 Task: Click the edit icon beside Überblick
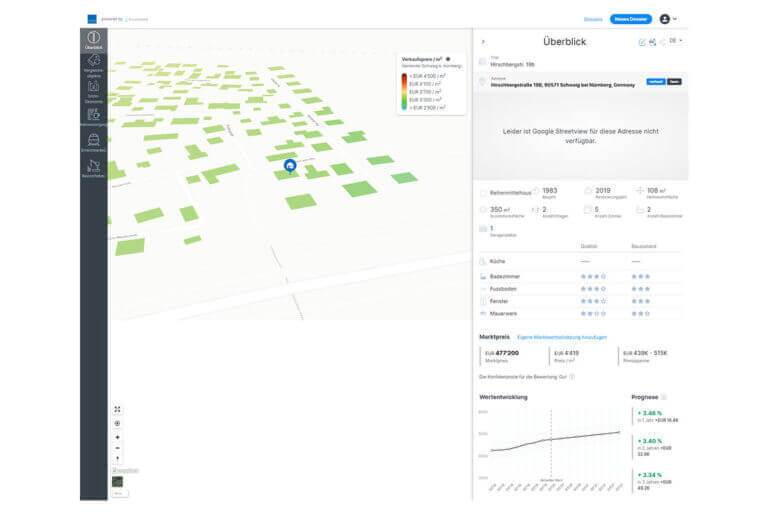(x=641, y=42)
